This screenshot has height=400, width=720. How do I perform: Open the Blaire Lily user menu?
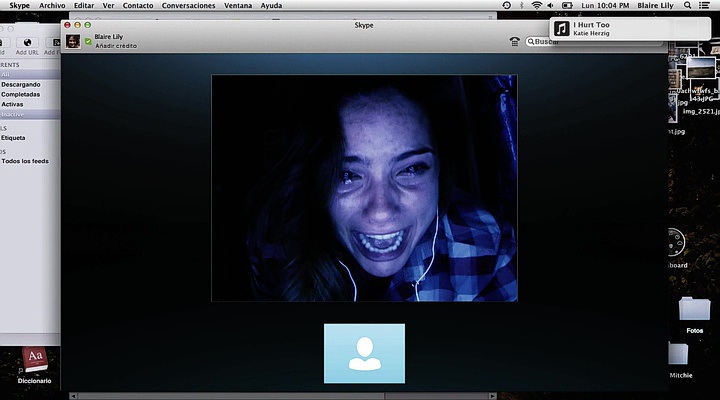click(x=655, y=6)
